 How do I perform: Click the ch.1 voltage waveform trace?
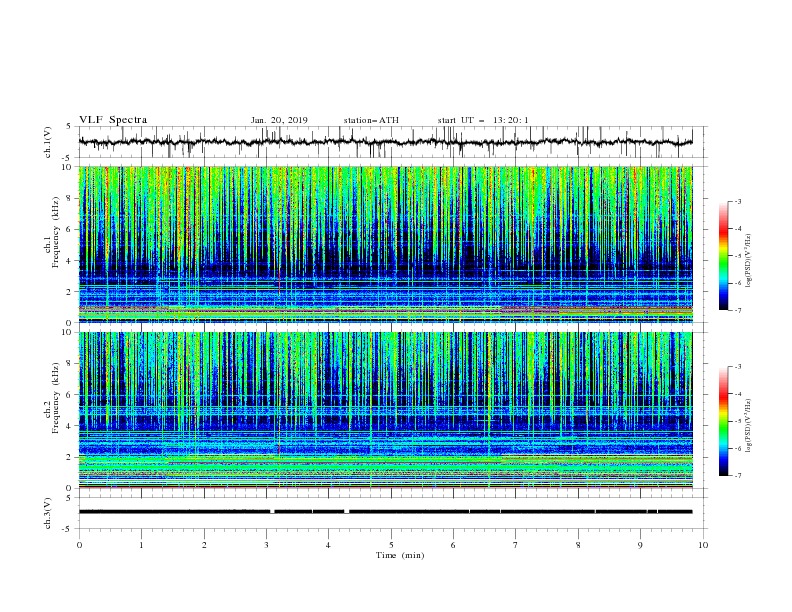click(385, 142)
